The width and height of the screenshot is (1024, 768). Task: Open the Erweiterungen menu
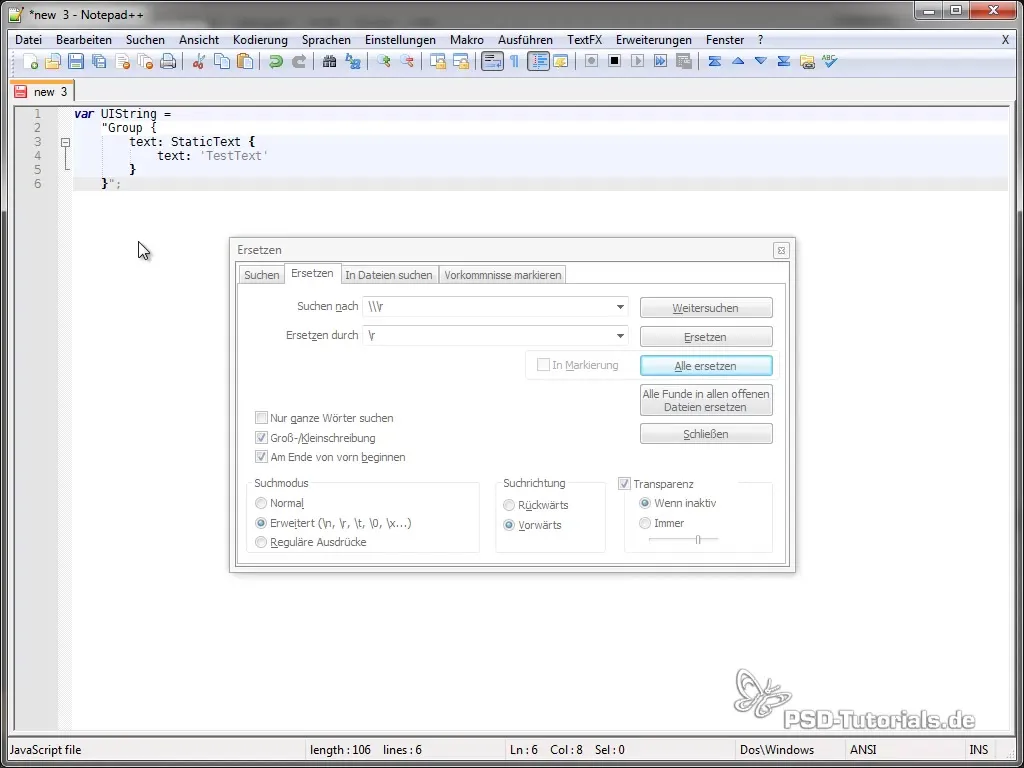pyautogui.click(x=654, y=40)
